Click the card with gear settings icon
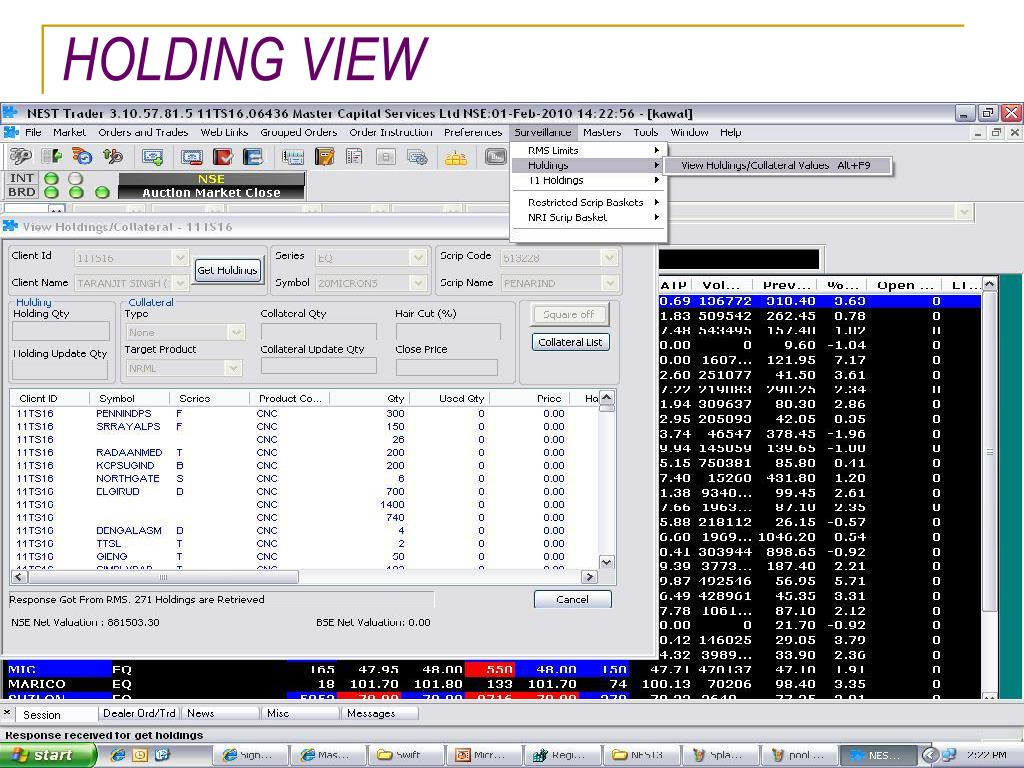This screenshot has width=1024, height=768. (x=417, y=157)
